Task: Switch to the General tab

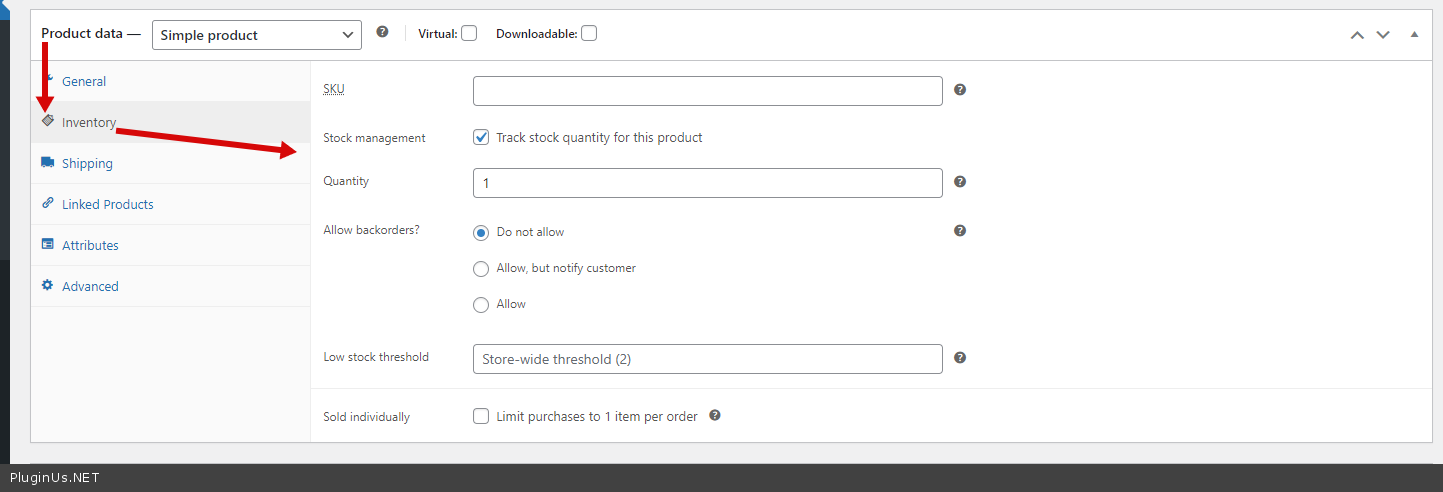Action: pyautogui.click(x=84, y=81)
